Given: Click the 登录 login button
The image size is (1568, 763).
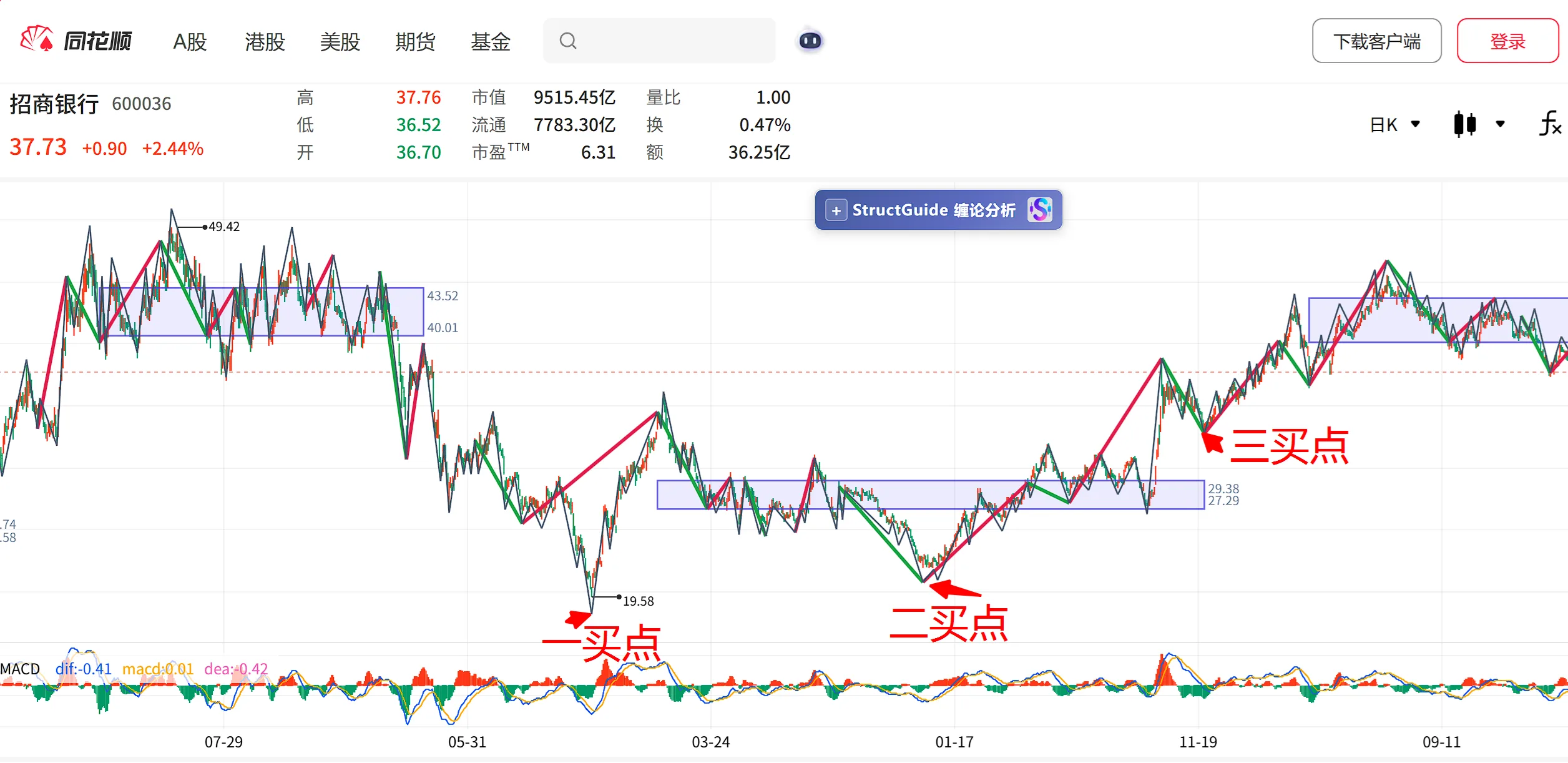Looking at the screenshot, I should pos(1507,41).
